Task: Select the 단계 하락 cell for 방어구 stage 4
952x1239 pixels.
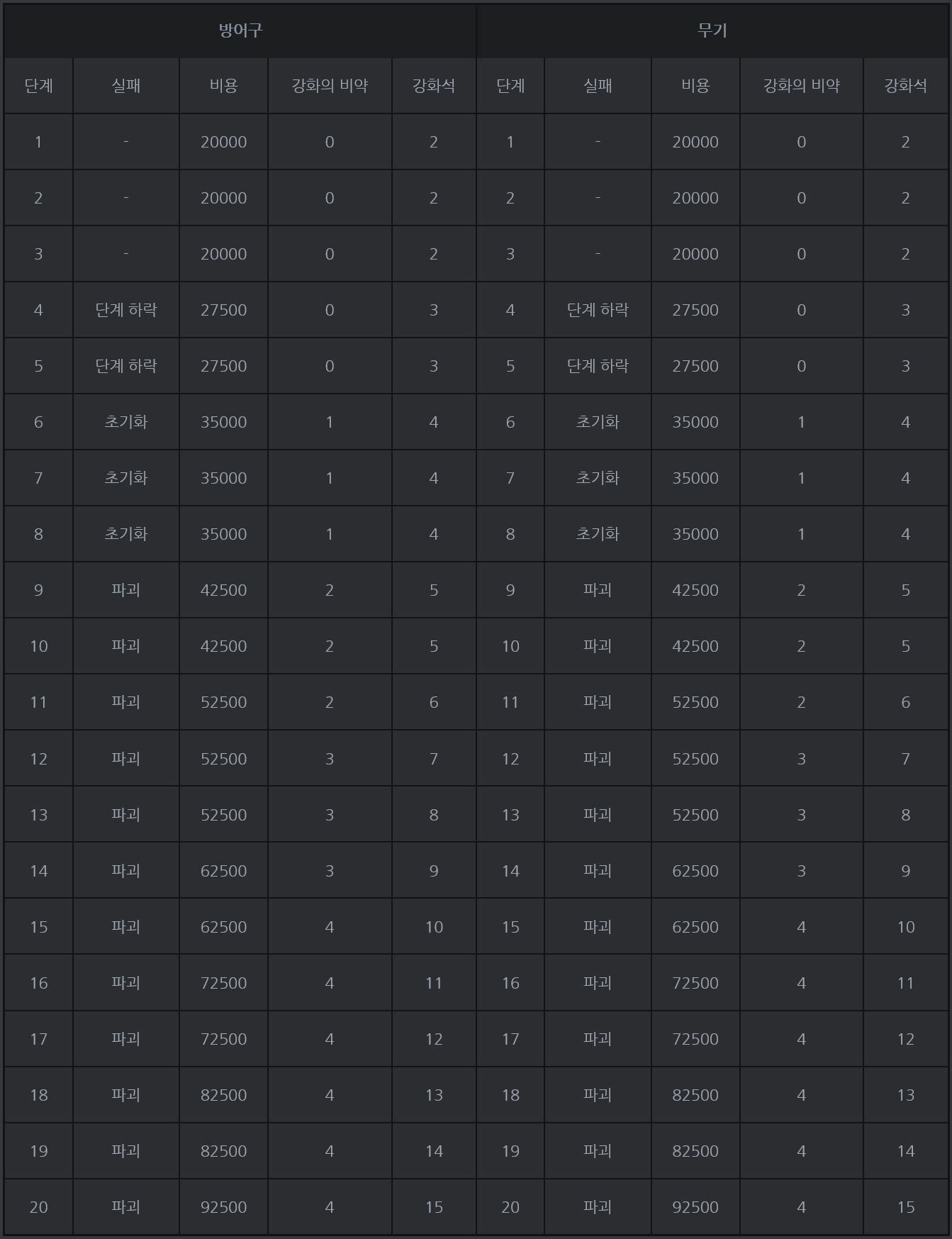Action: click(x=126, y=310)
